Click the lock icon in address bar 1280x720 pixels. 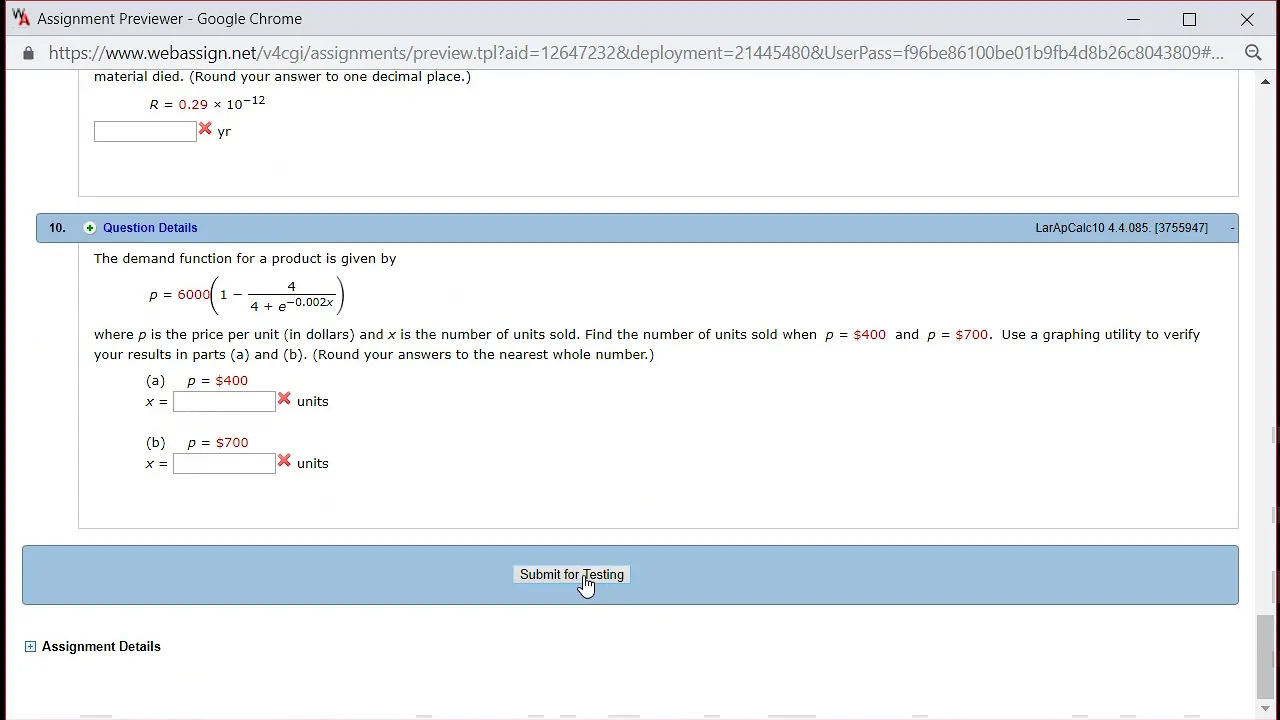[x=28, y=53]
